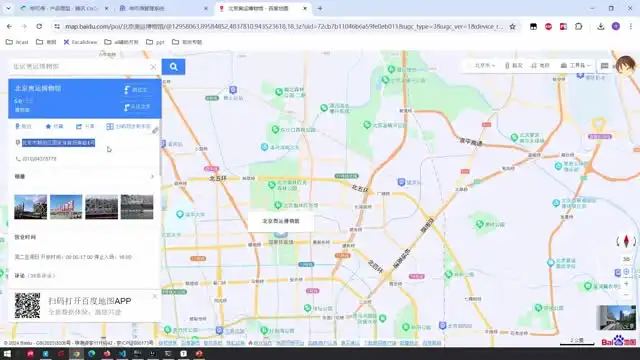Click the 'to here' route icon in blue card
Viewport: 640px width, 360px height.
(127, 90)
